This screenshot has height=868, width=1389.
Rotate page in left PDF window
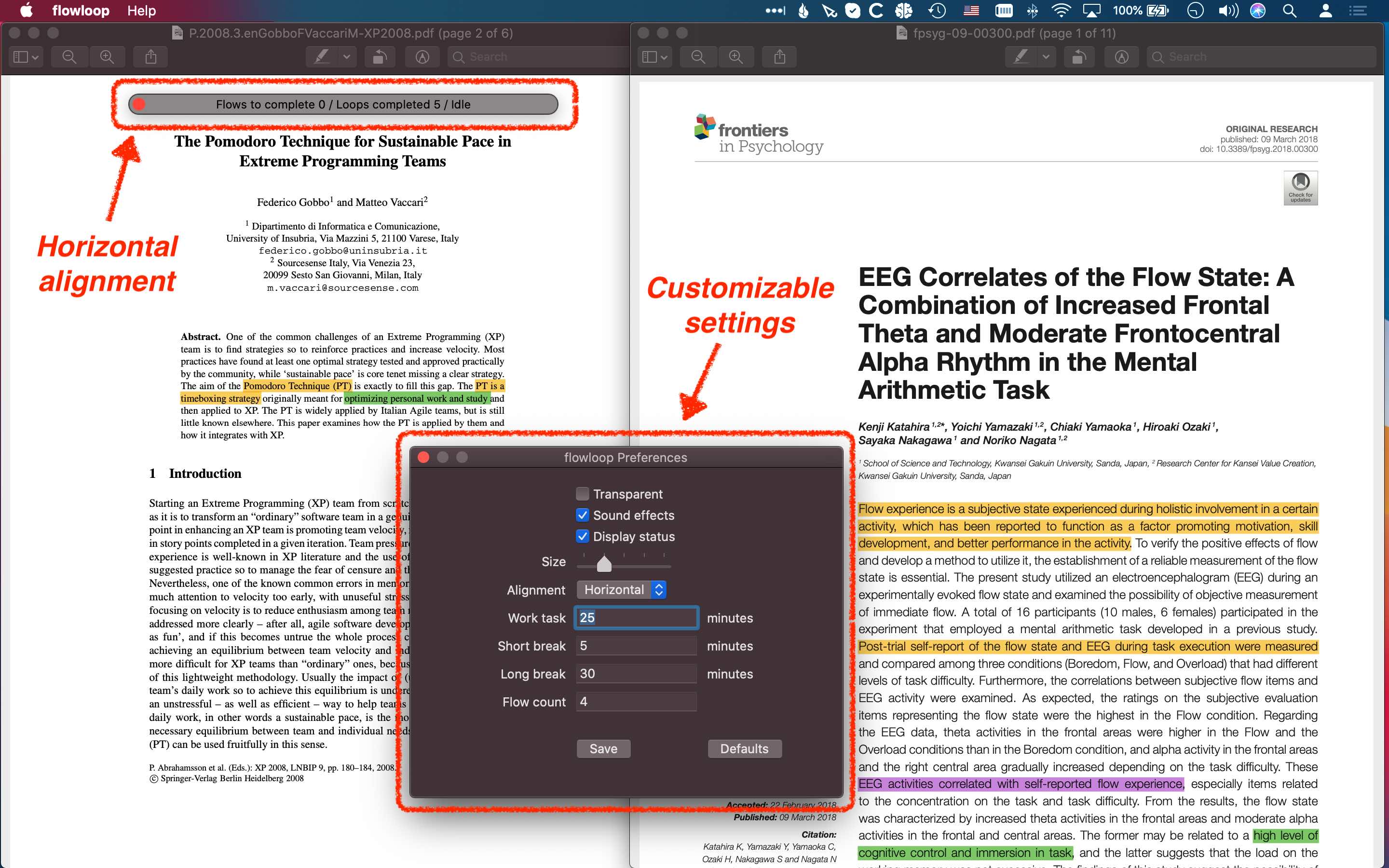(x=380, y=57)
